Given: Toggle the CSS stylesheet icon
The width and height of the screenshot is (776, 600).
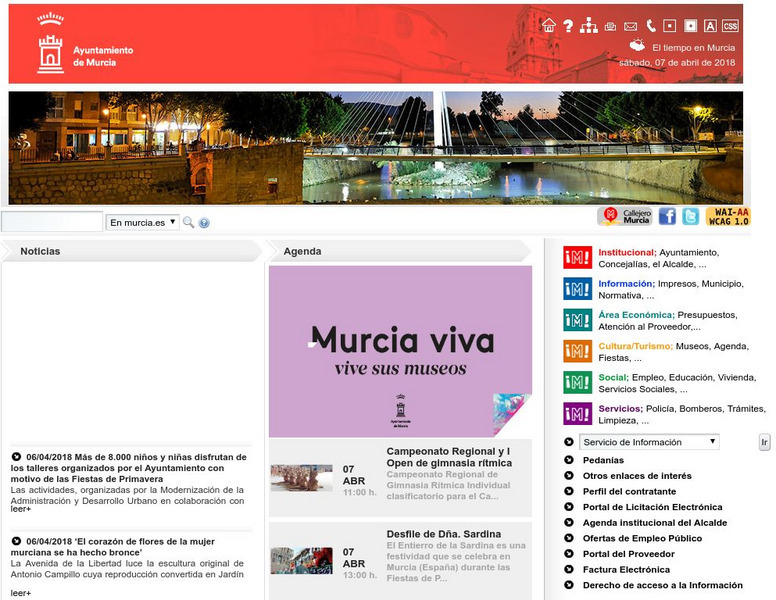Looking at the screenshot, I should click(x=730, y=26).
